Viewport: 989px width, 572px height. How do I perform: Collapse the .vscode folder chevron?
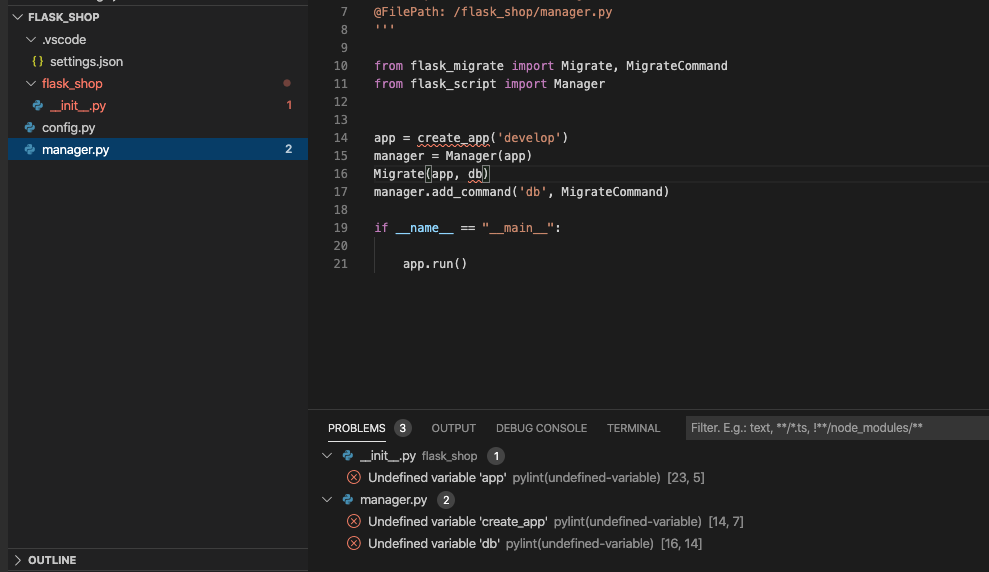click(31, 39)
